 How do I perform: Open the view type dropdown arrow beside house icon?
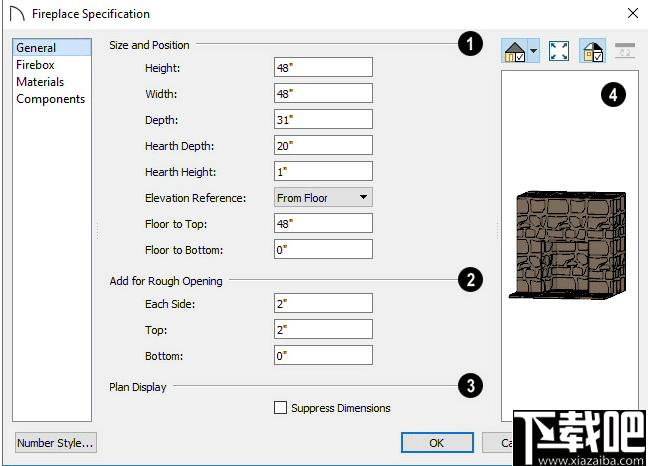pos(534,51)
